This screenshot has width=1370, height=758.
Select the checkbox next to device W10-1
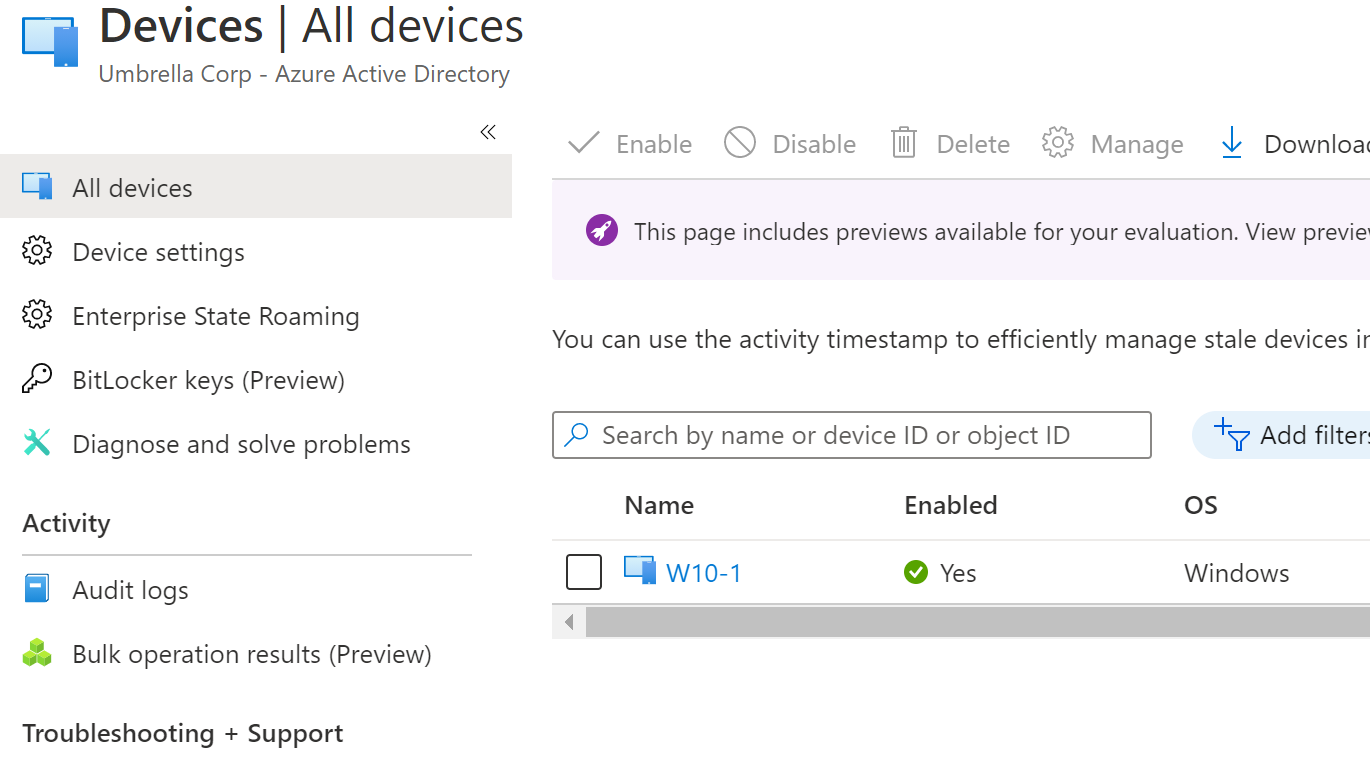584,571
